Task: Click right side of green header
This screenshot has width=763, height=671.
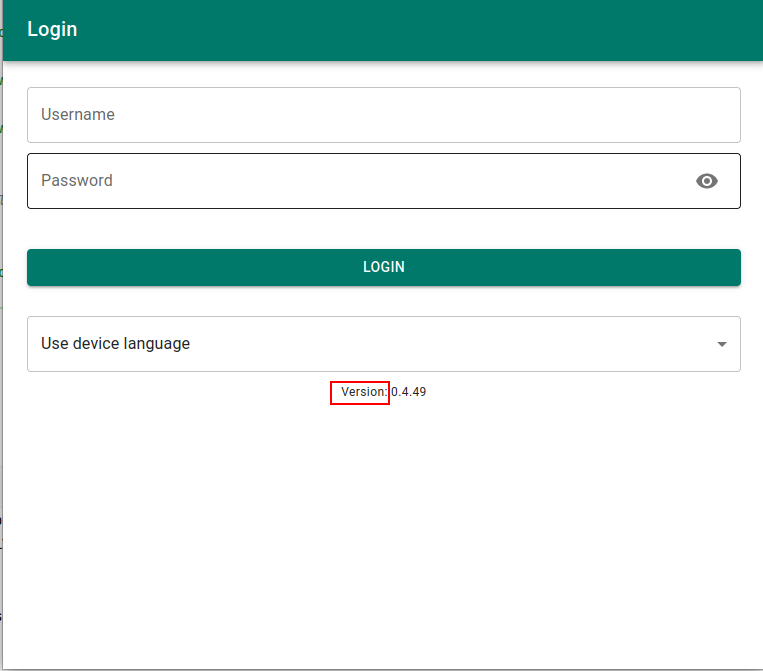Action: click(x=680, y=30)
